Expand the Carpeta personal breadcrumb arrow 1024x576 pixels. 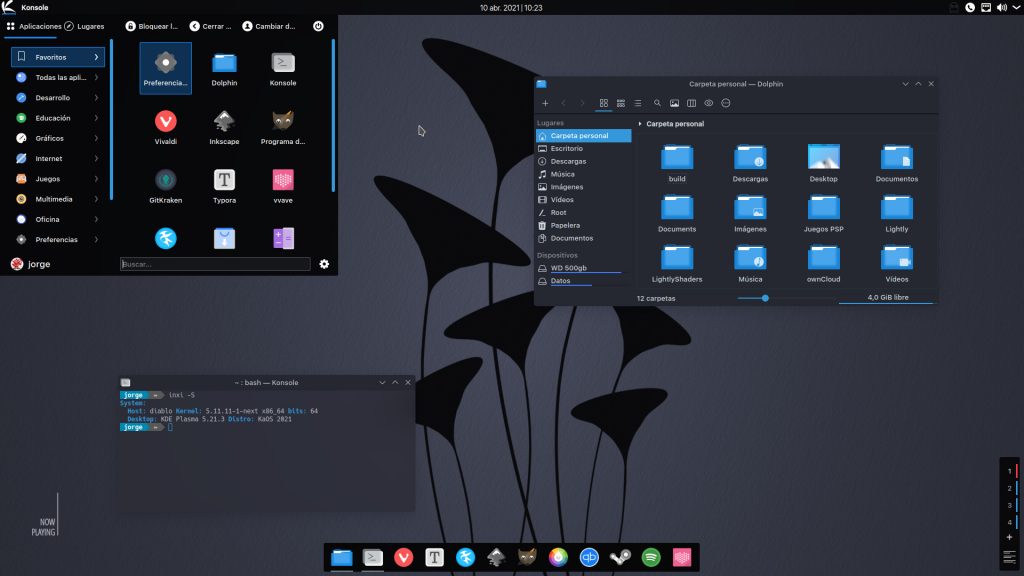640,124
